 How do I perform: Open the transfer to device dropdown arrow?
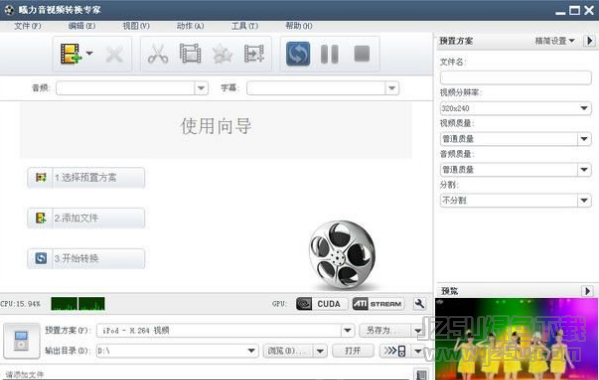(418, 351)
